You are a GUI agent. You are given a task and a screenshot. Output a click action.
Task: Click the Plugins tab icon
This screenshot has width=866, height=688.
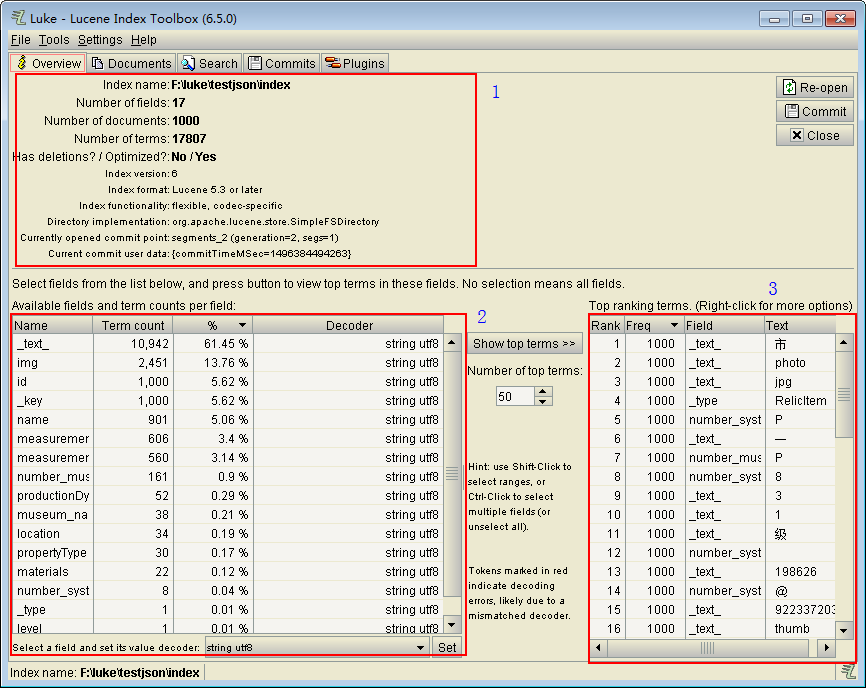pyautogui.click(x=332, y=62)
